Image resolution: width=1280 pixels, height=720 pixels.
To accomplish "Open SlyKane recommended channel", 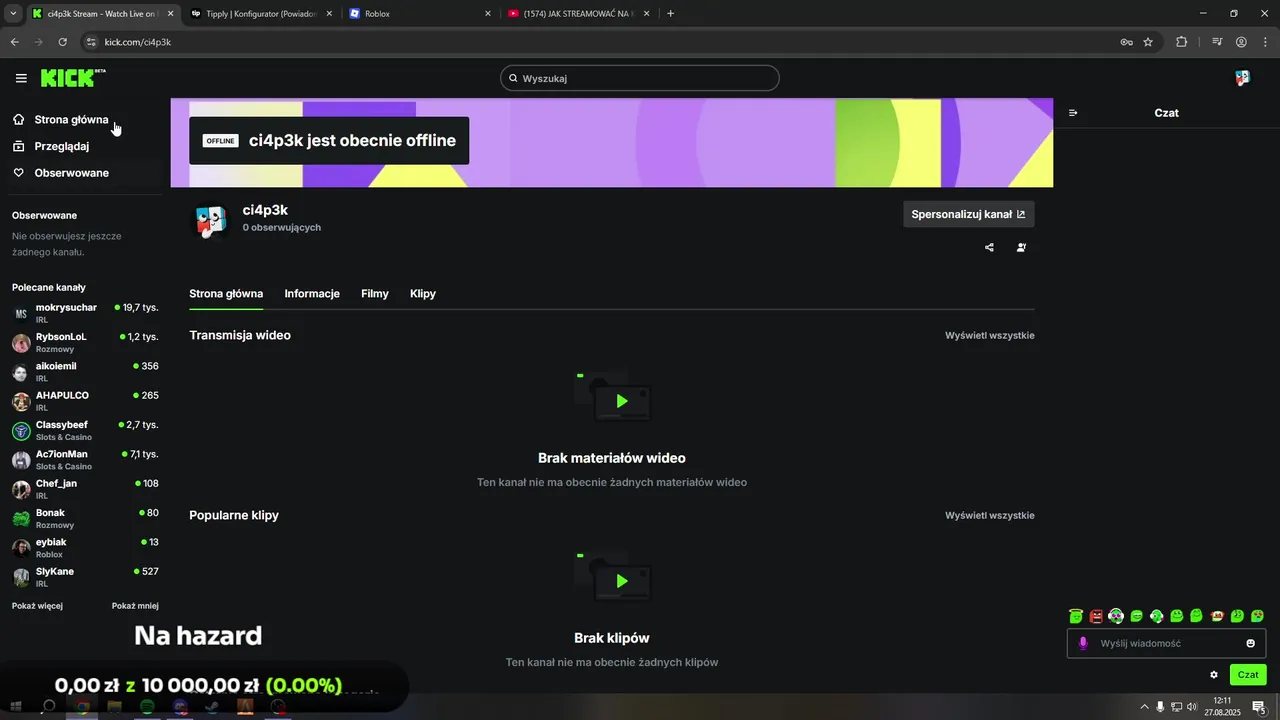I will [x=85, y=577].
